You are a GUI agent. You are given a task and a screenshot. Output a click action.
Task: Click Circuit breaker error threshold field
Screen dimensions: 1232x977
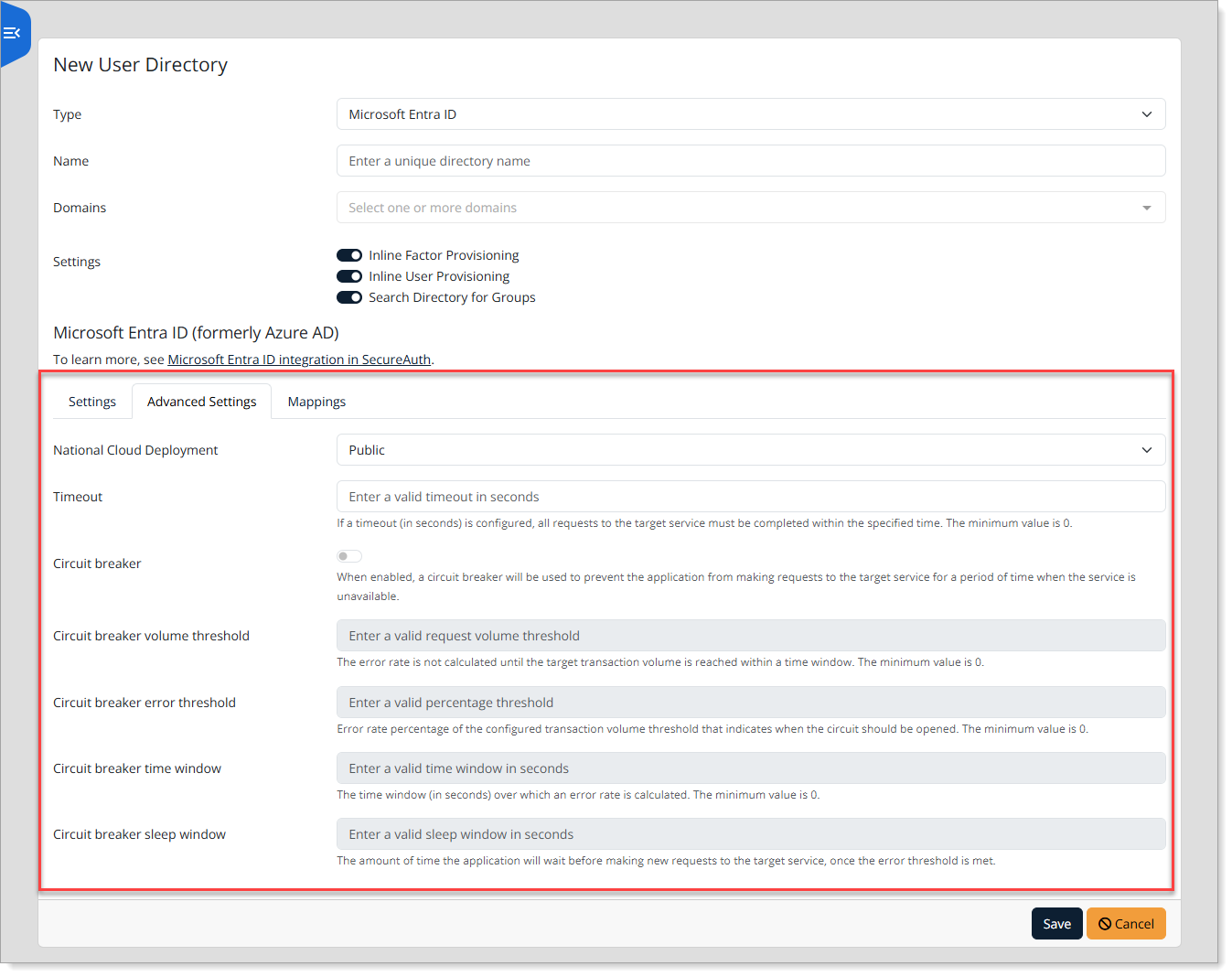click(751, 703)
